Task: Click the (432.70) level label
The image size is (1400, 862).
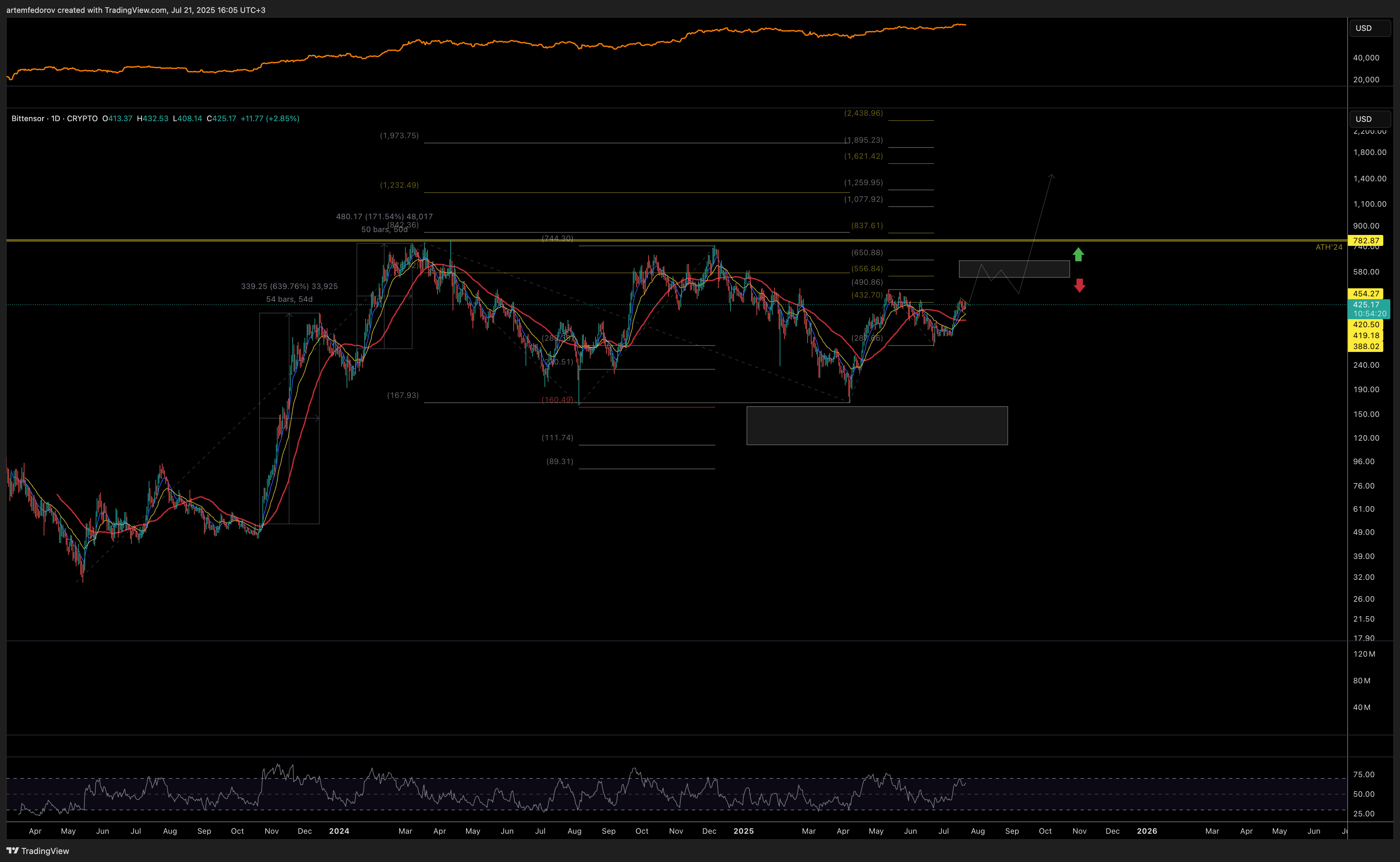Action: [x=867, y=295]
